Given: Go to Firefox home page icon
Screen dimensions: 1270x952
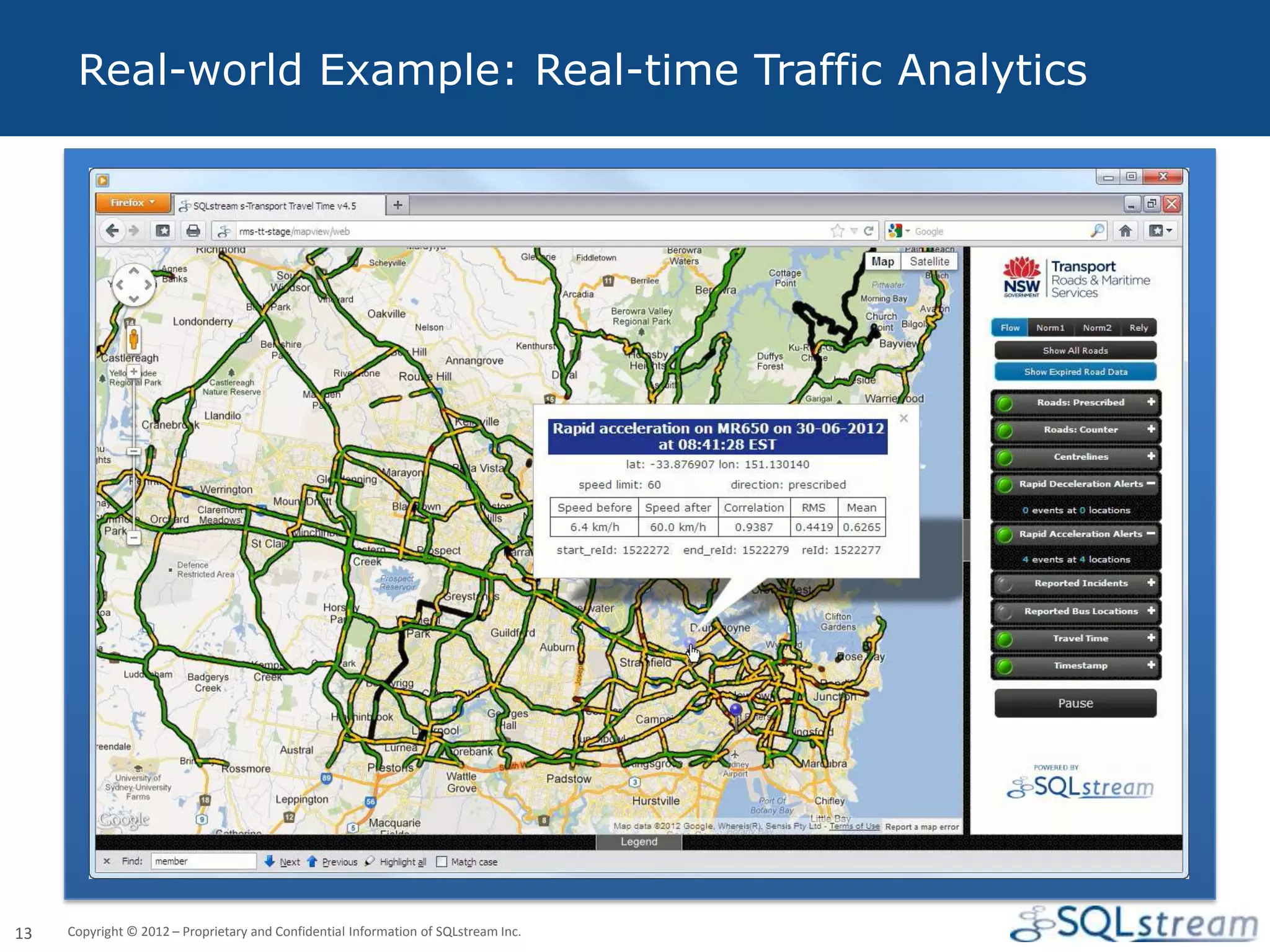Looking at the screenshot, I should click(1125, 231).
